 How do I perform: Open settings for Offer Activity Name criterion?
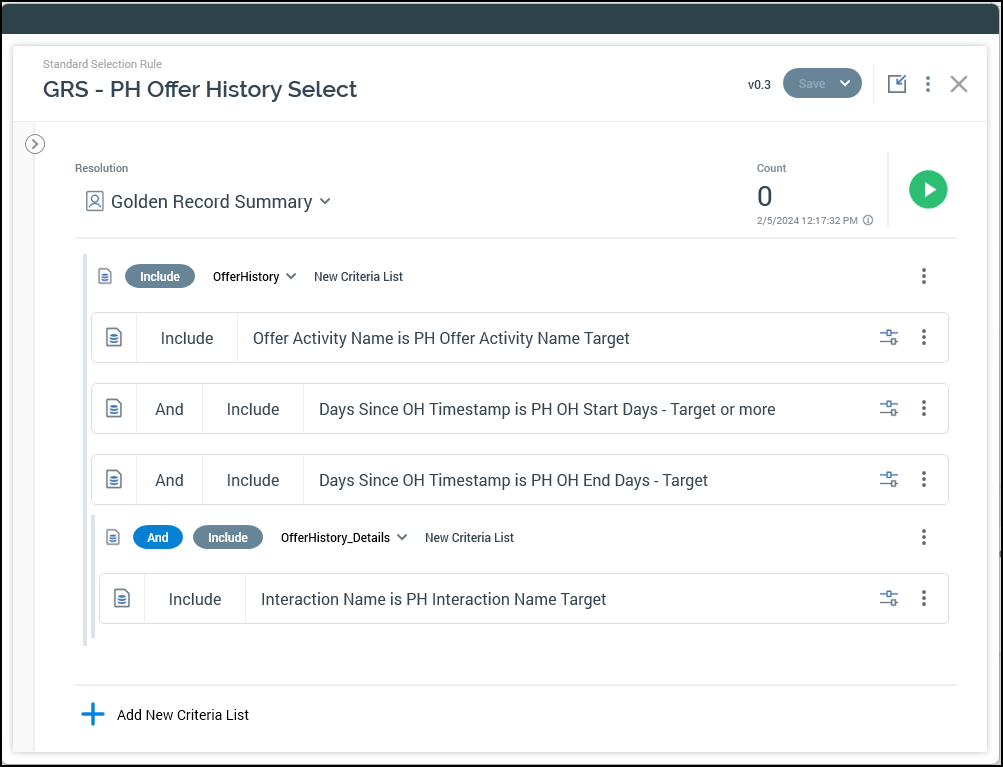tap(888, 338)
